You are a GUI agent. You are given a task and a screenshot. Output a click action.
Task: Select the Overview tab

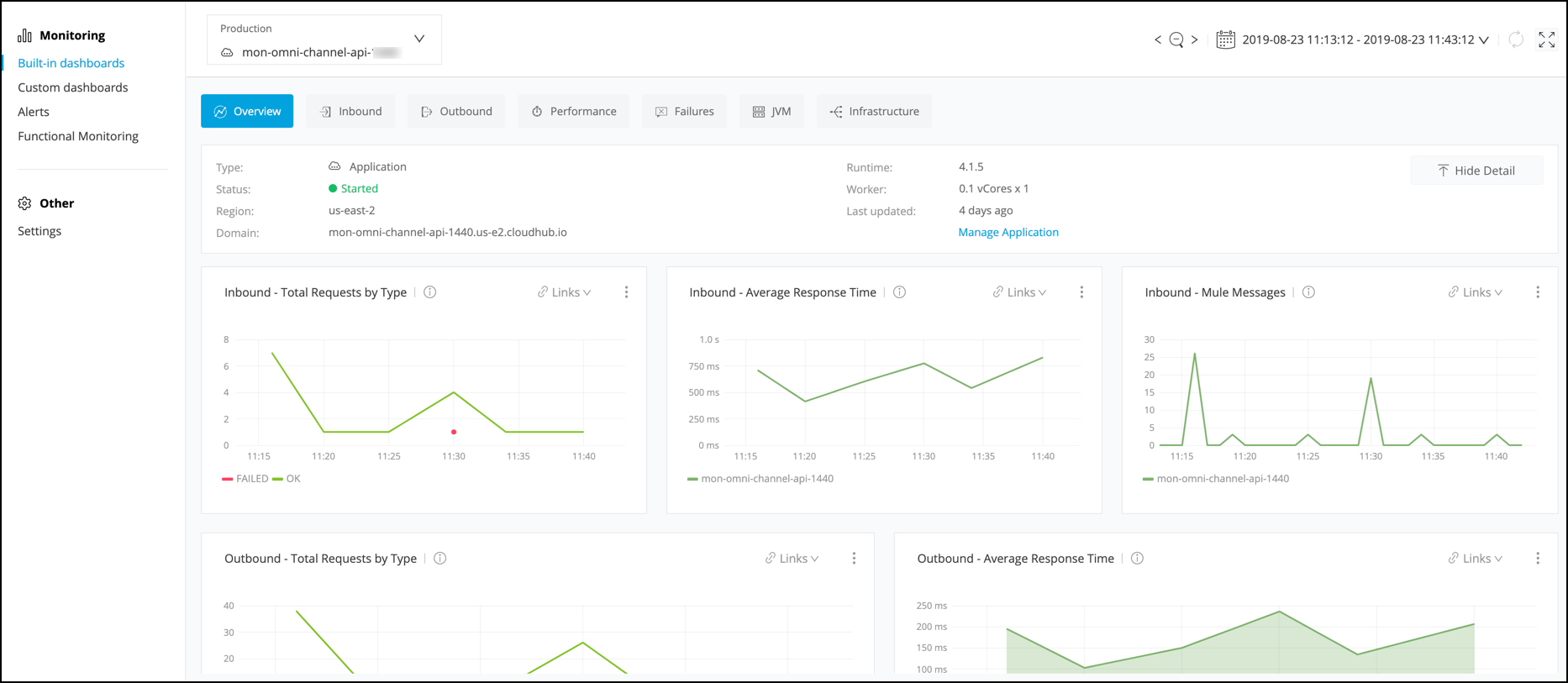tap(247, 111)
